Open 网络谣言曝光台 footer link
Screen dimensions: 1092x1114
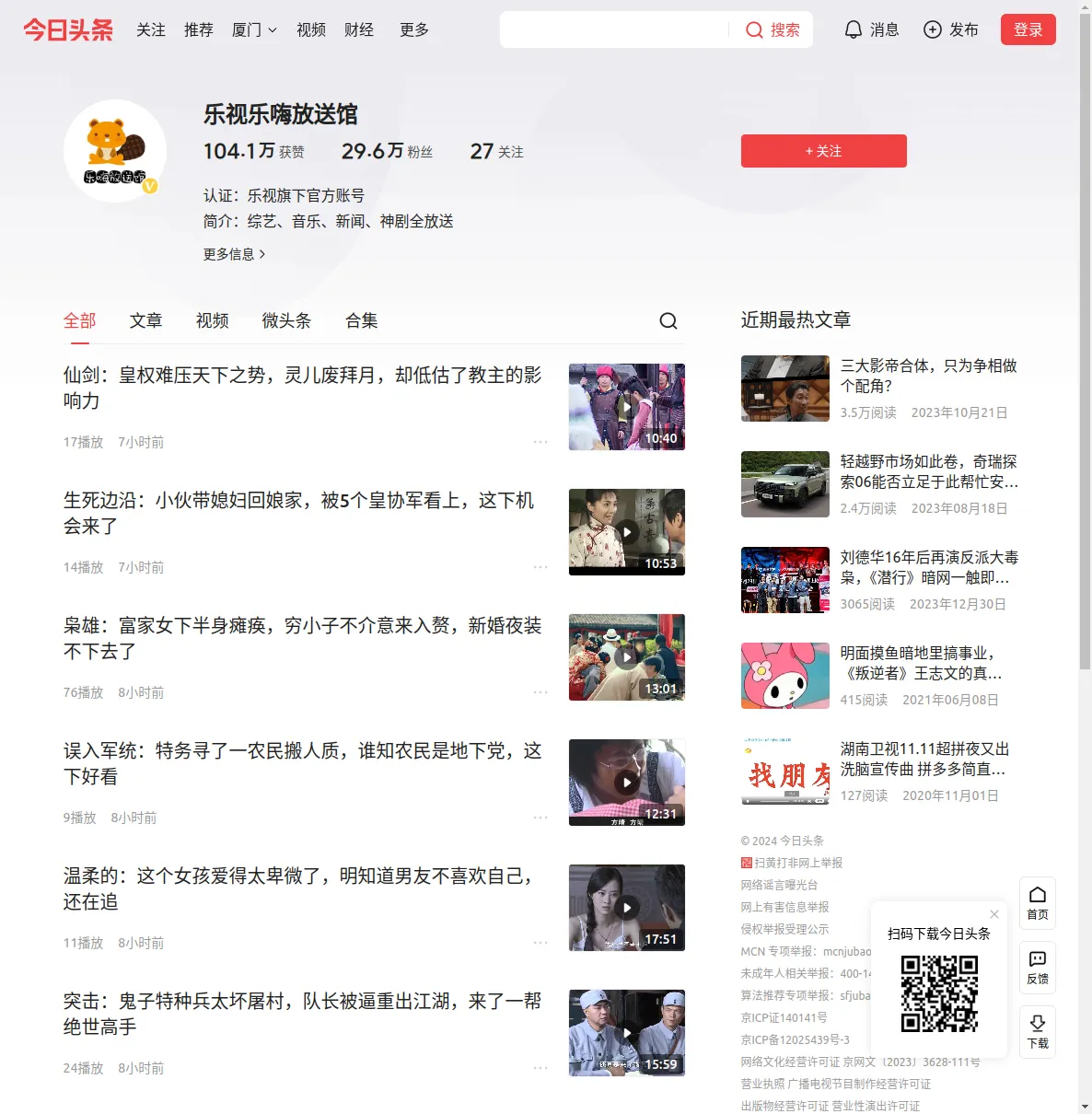[779, 885]
